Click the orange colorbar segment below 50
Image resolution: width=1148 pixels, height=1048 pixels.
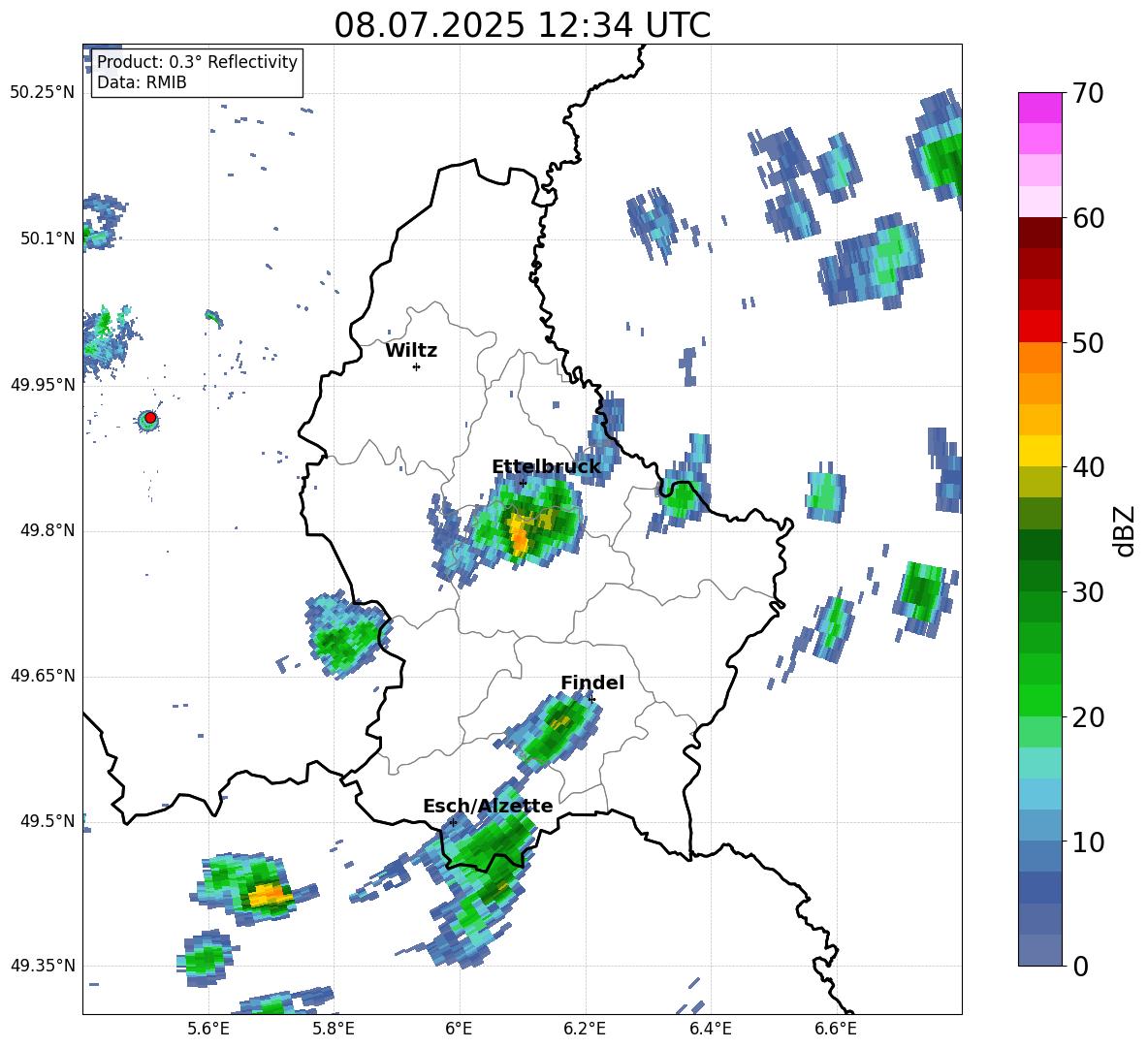[1039, 358]
